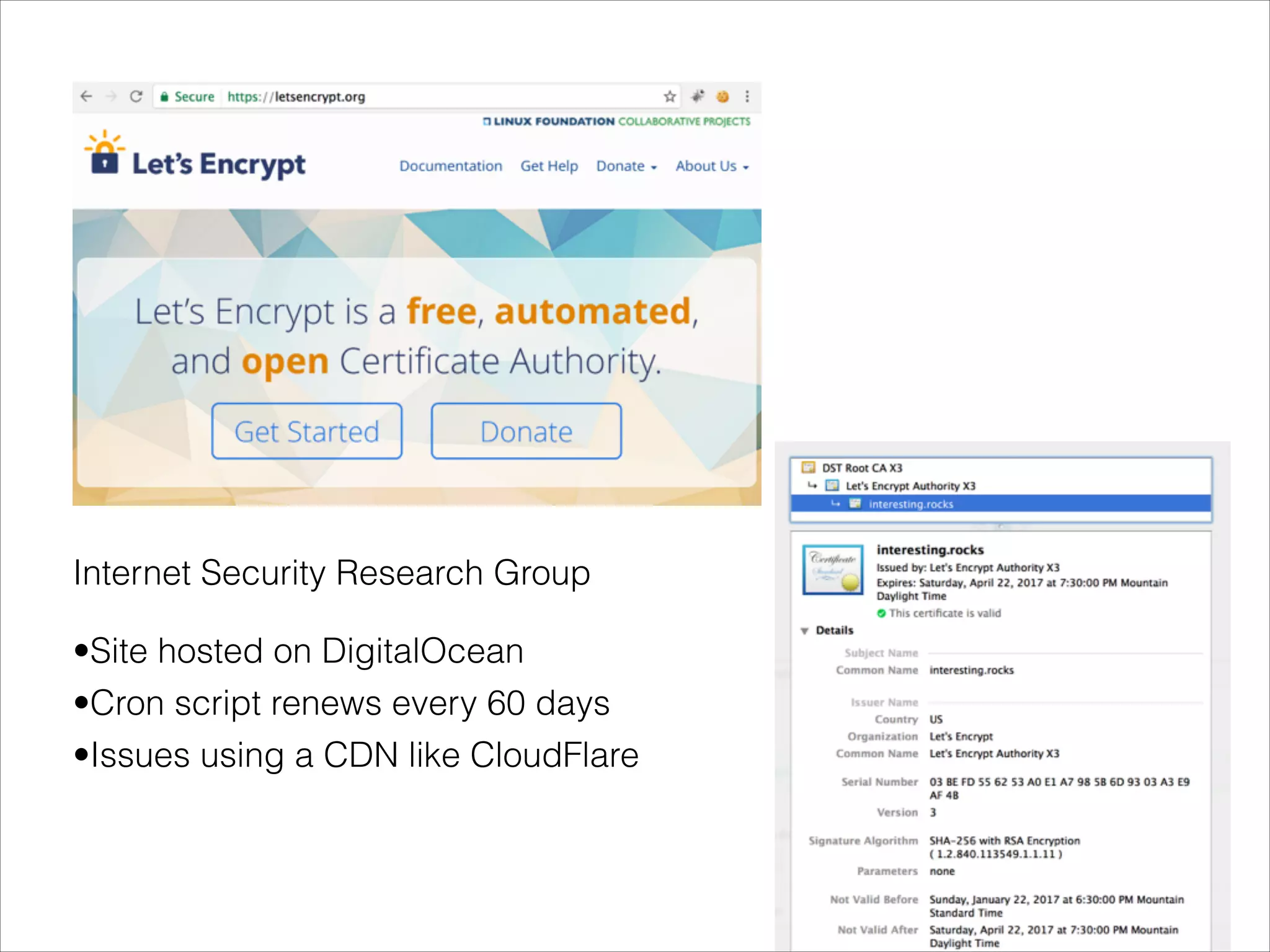1270x952 pixels.
Task: Reload the letsencrypt.org page
Action: click(x=136, y=96)
